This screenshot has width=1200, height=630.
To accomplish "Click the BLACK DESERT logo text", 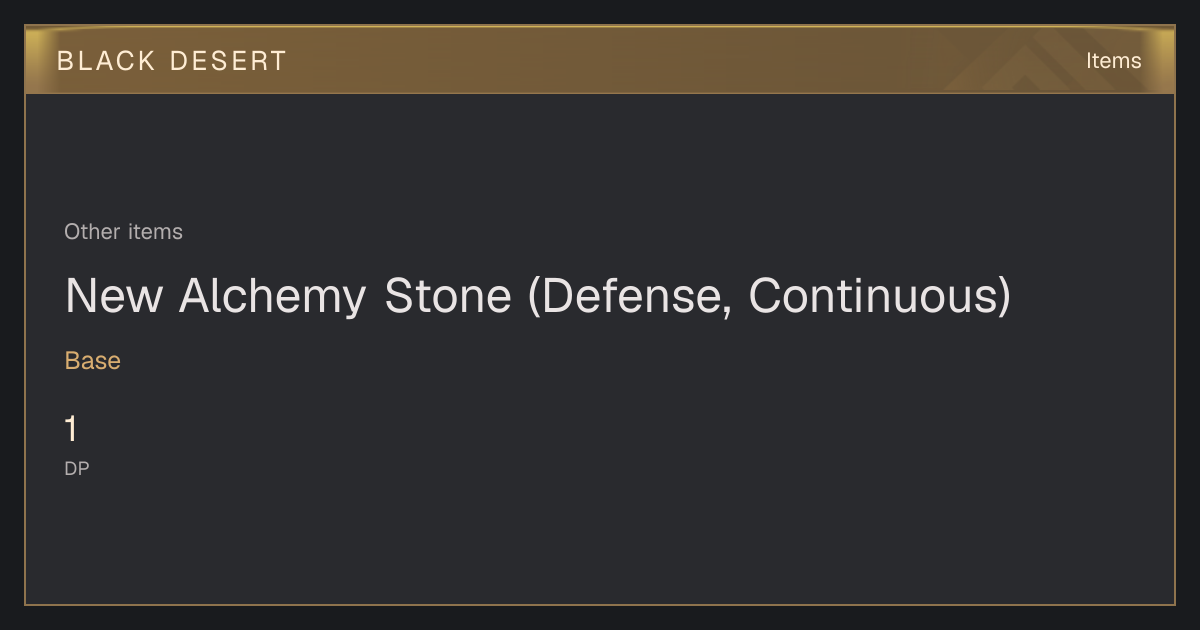I will [x=172, y=61].
